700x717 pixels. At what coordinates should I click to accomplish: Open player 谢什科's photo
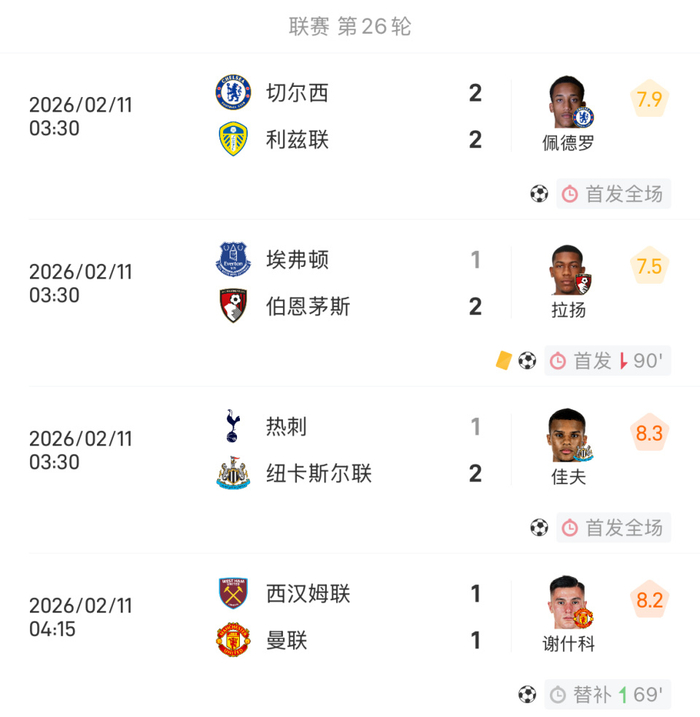568,602
